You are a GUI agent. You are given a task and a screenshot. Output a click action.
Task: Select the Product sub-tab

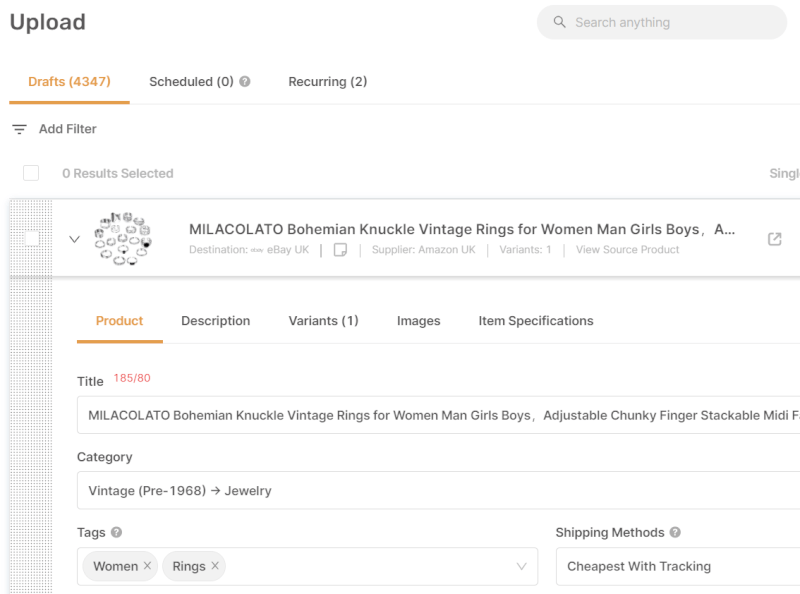tap(119, 321)
